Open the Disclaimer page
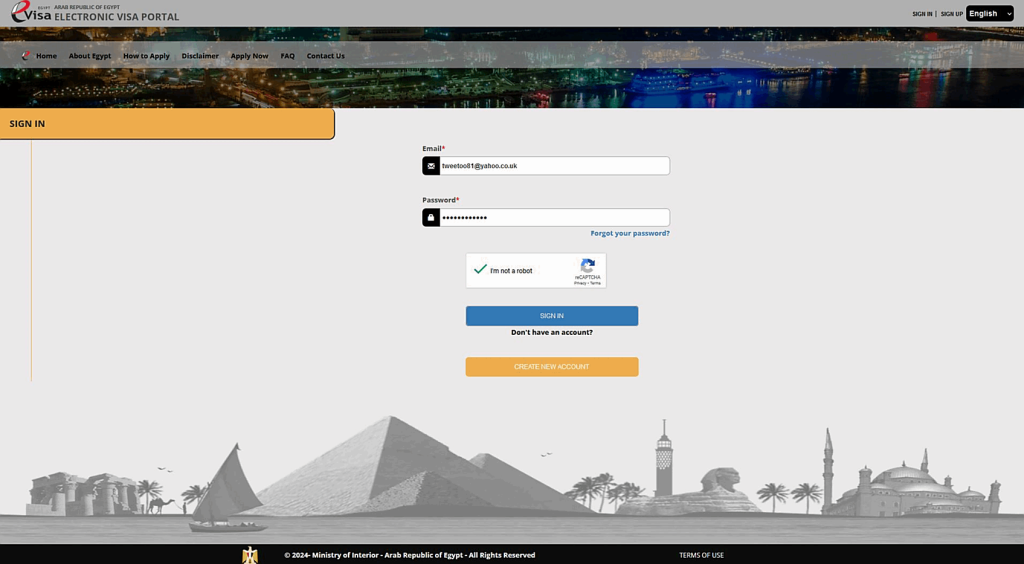Viewport: 1024px width, 564px height. coord(200,56)
